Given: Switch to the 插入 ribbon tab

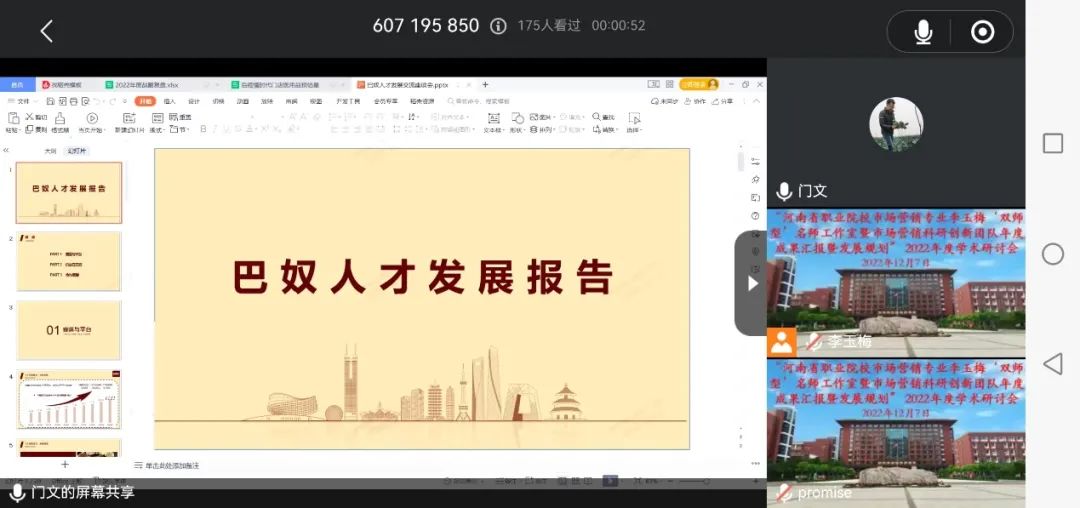Looking at the screenshot, I should pos(170,101).
